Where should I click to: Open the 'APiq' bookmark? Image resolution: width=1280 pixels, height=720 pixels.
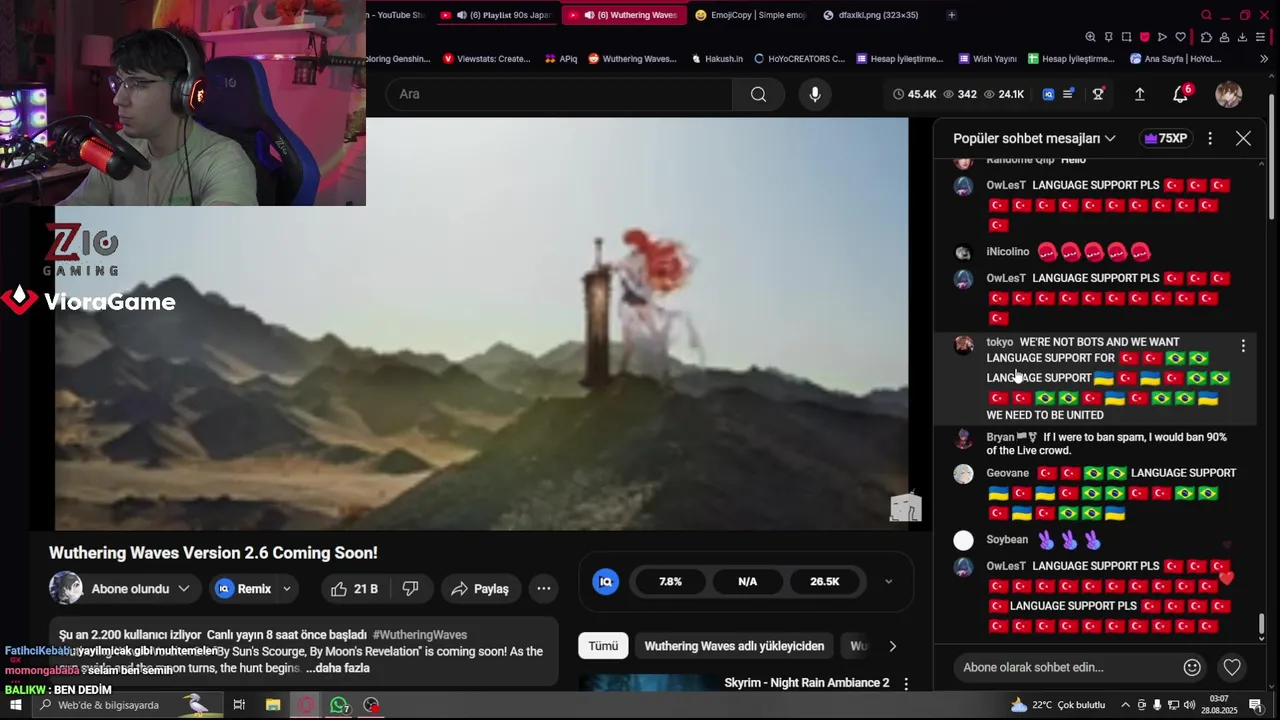click(x=561, y=59)
